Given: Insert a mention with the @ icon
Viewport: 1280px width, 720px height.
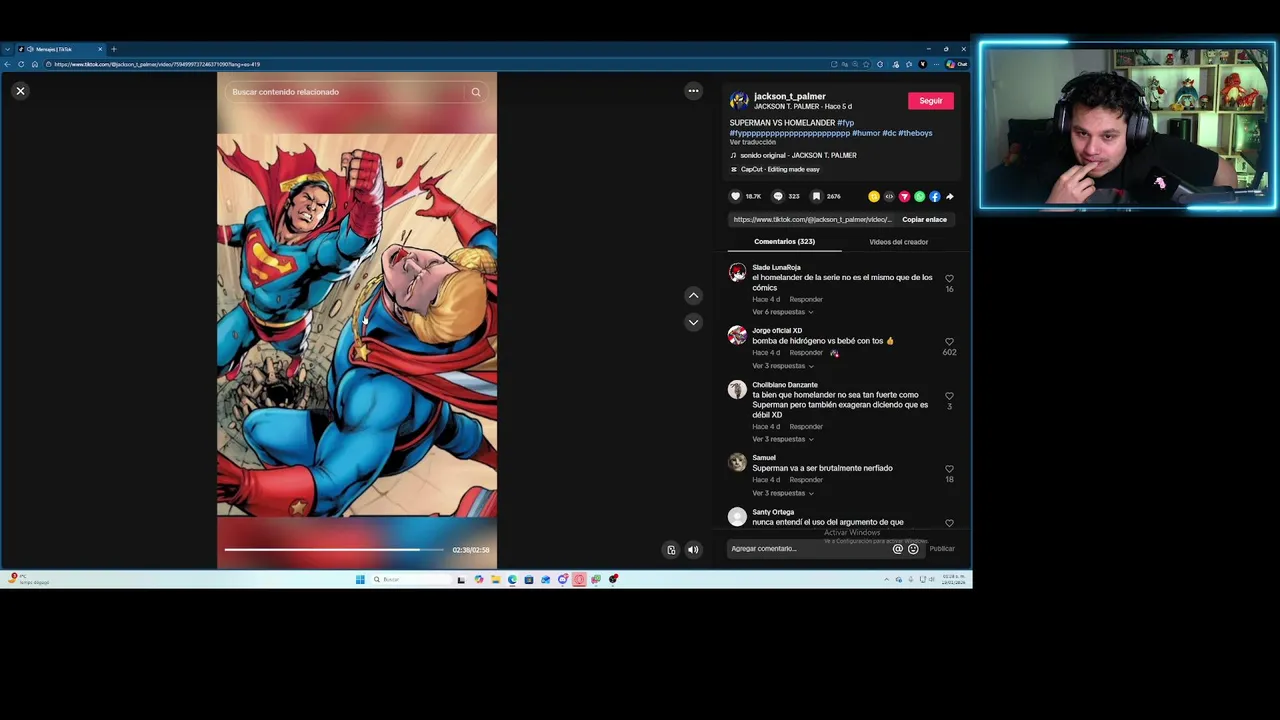Looking at the screenshot, I should 897,549.
